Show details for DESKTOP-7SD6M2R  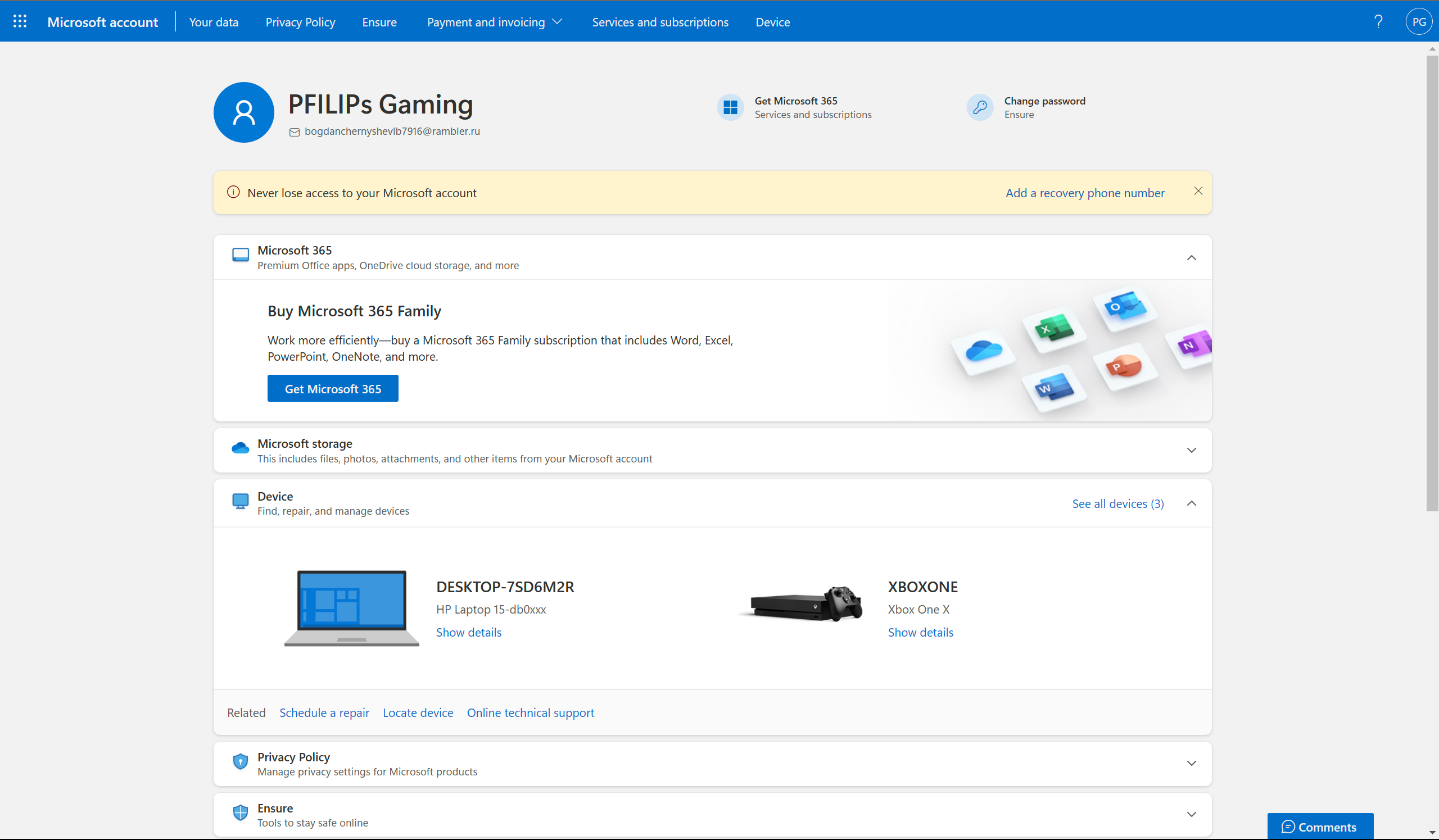tap(469, 632)
